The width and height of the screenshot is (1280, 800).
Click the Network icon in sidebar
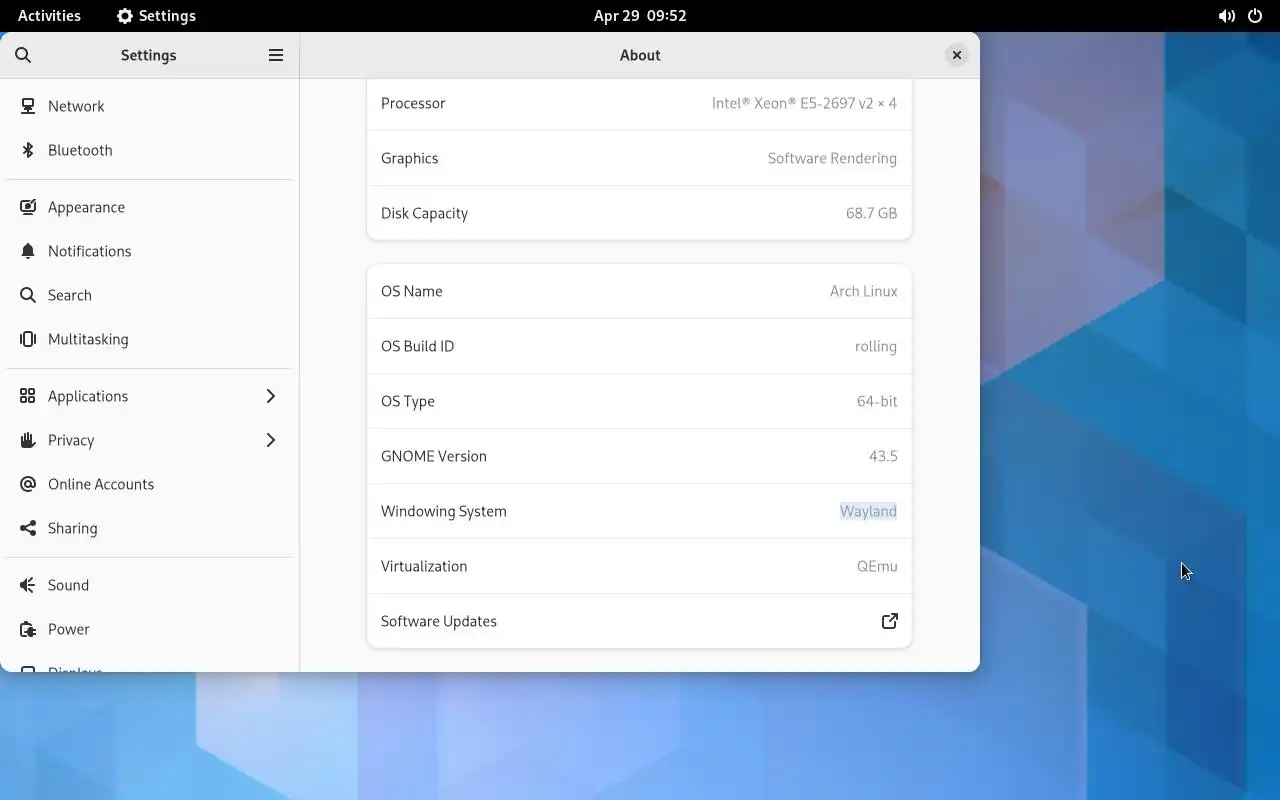point(28,106)
